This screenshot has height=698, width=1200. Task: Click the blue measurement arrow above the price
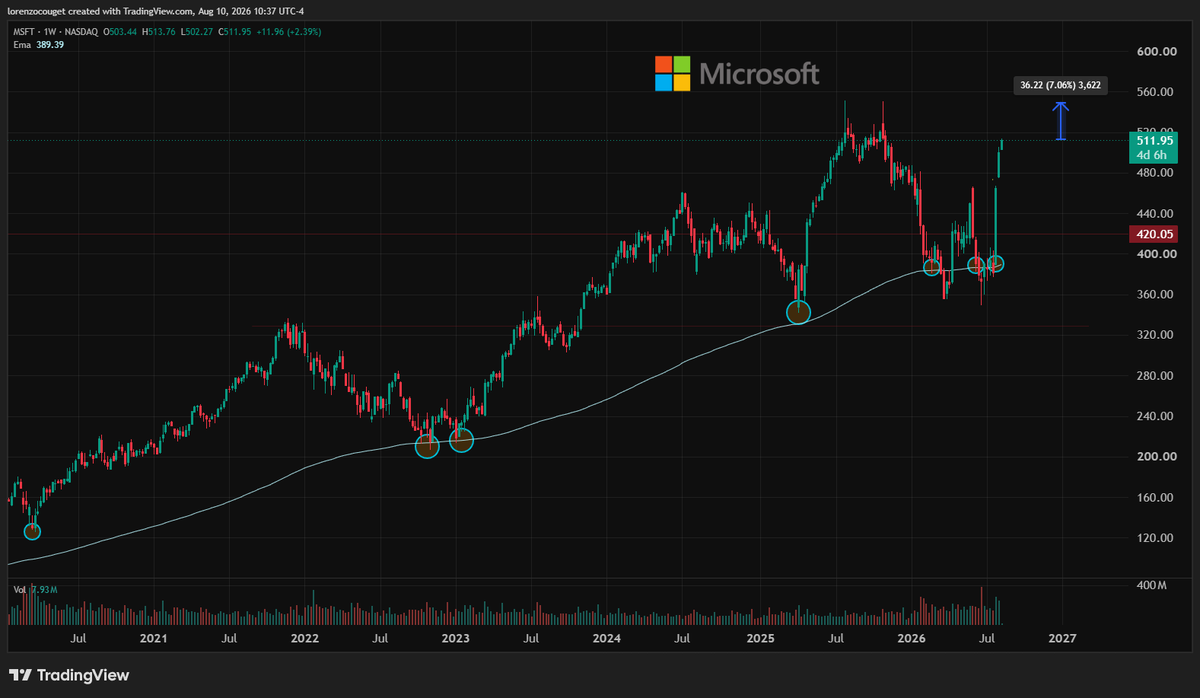(1061, 120)
